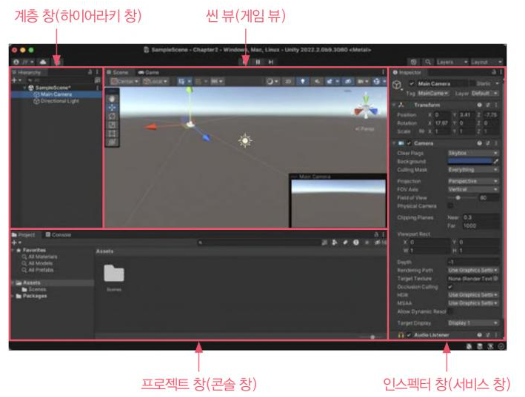Screen dimensions: 525x397
Task: Open the Projection Perspective dropdown
Action: (x=473, y=181)
